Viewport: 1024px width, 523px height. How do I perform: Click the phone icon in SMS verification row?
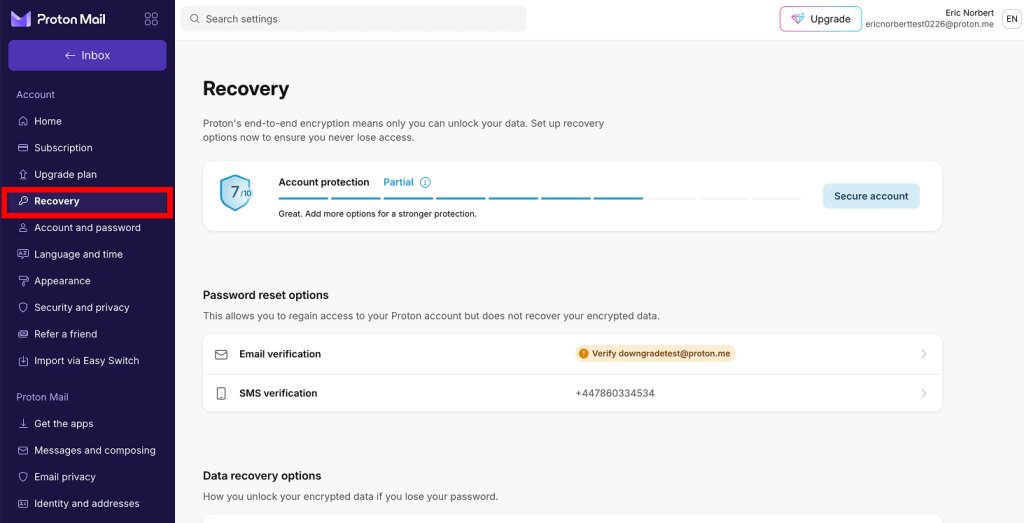tap(221, 393)
